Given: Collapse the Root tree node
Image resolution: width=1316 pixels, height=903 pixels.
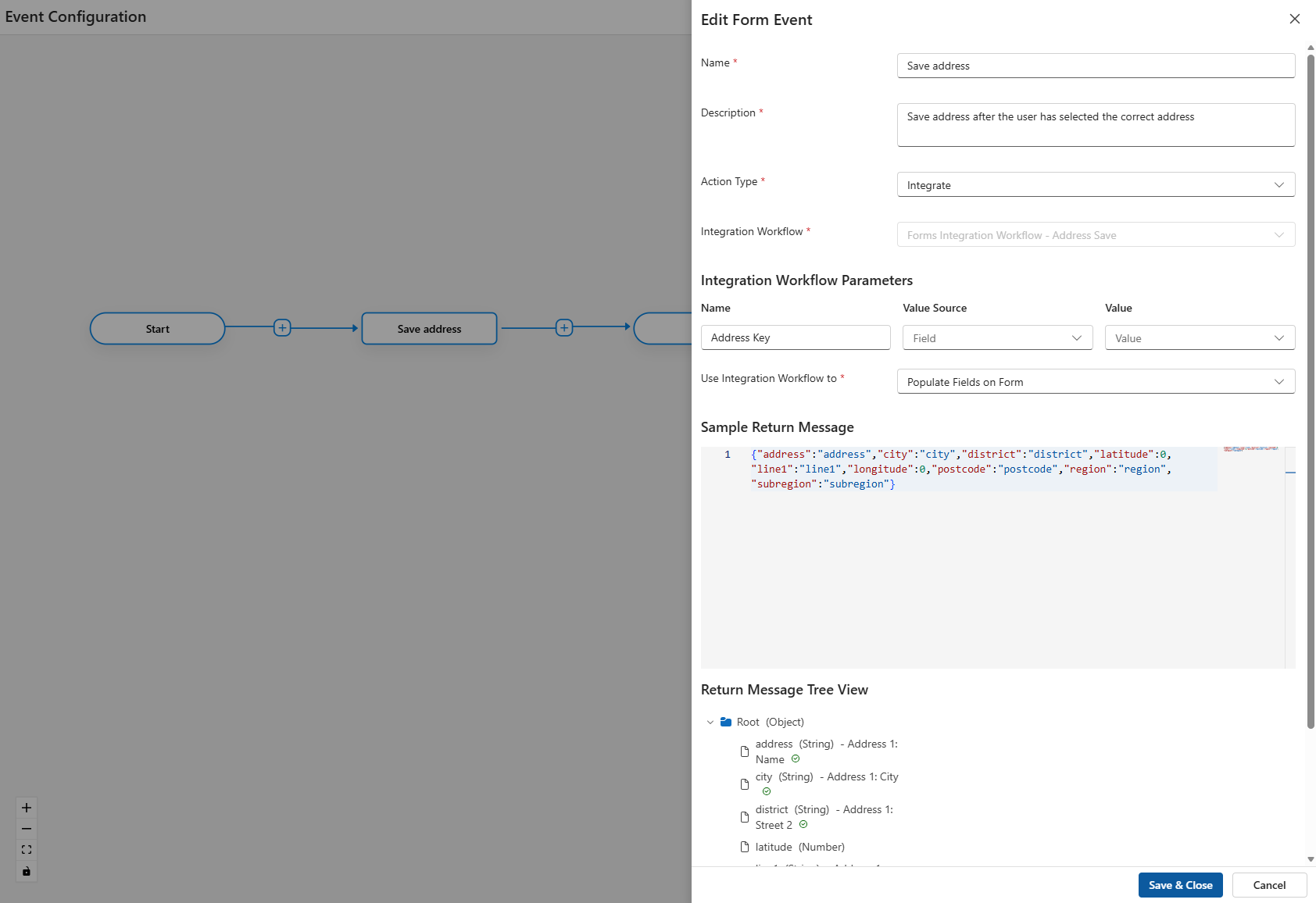Looking at the screenshot, I should point(710,723).
